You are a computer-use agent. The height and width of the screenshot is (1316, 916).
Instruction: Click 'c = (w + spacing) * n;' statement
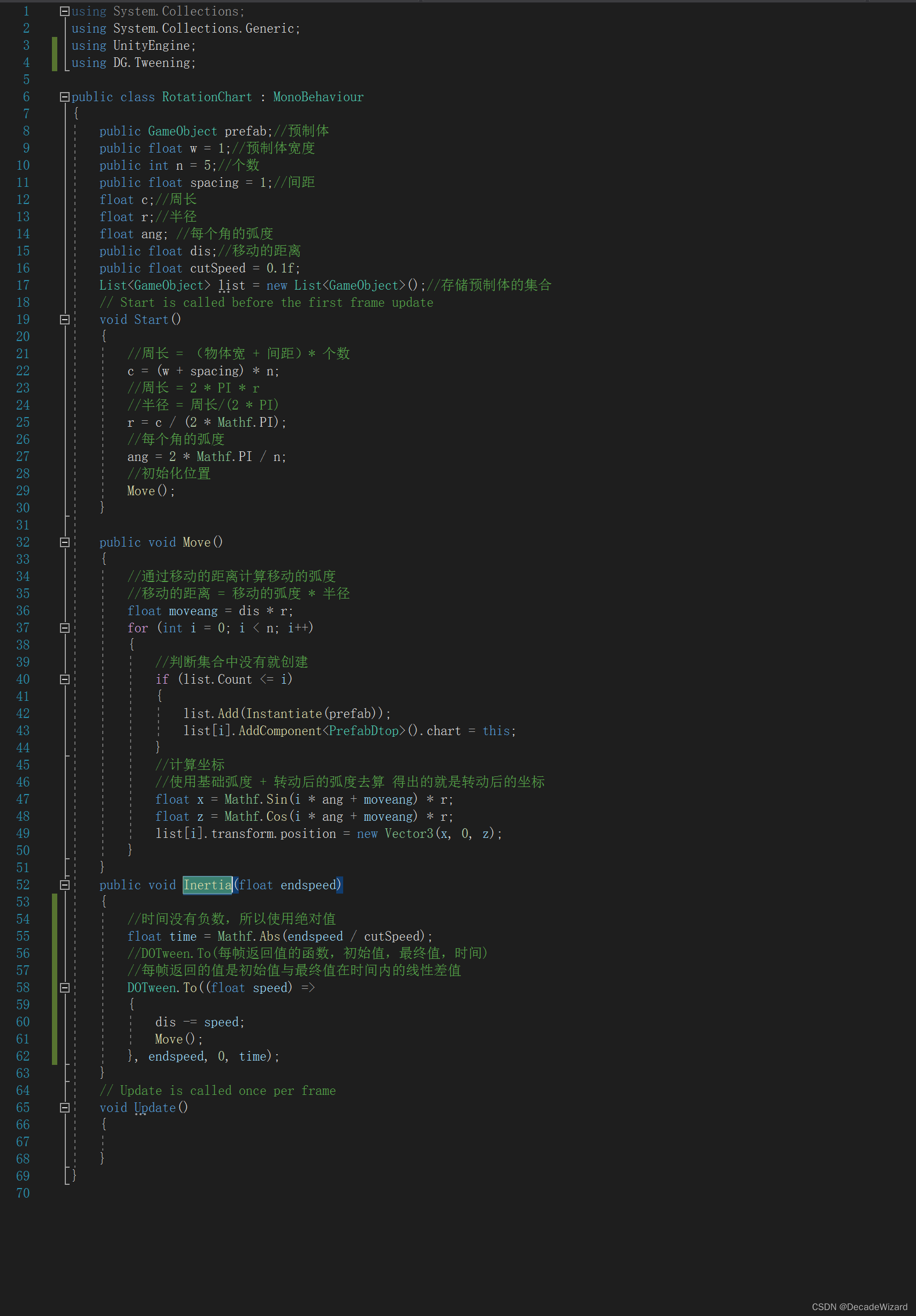[x=203, y=371]
